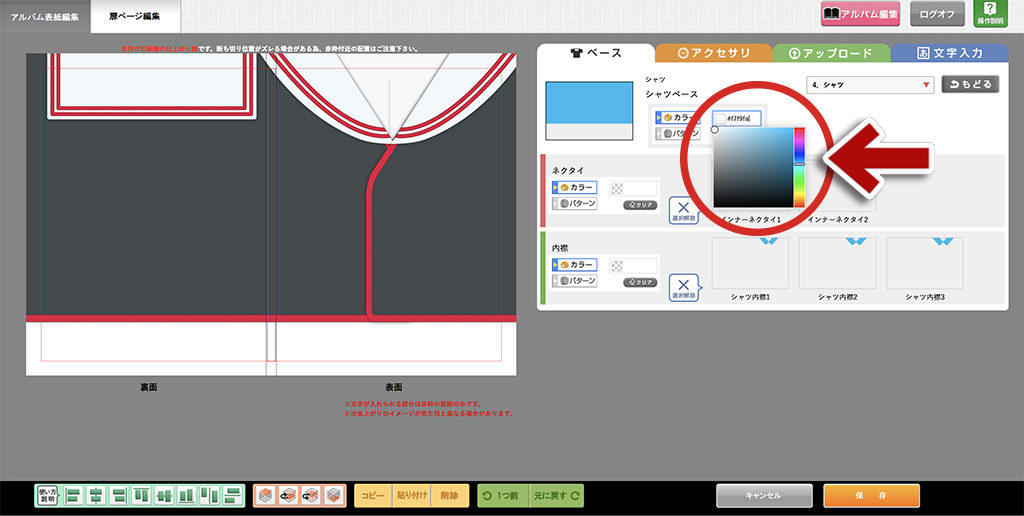Select カラー option for シャツベース
The height and width of the screenshot is (516, 1024).
[x=679, y=118]
